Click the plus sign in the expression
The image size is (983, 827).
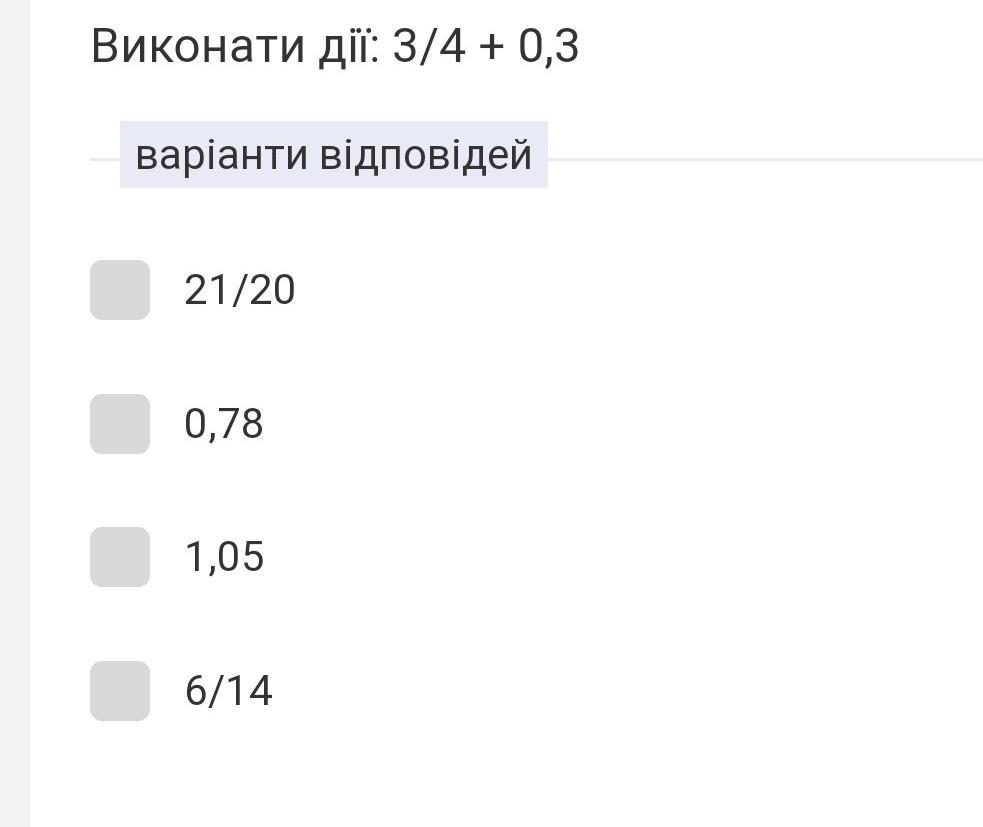click(x=491, y=47)
